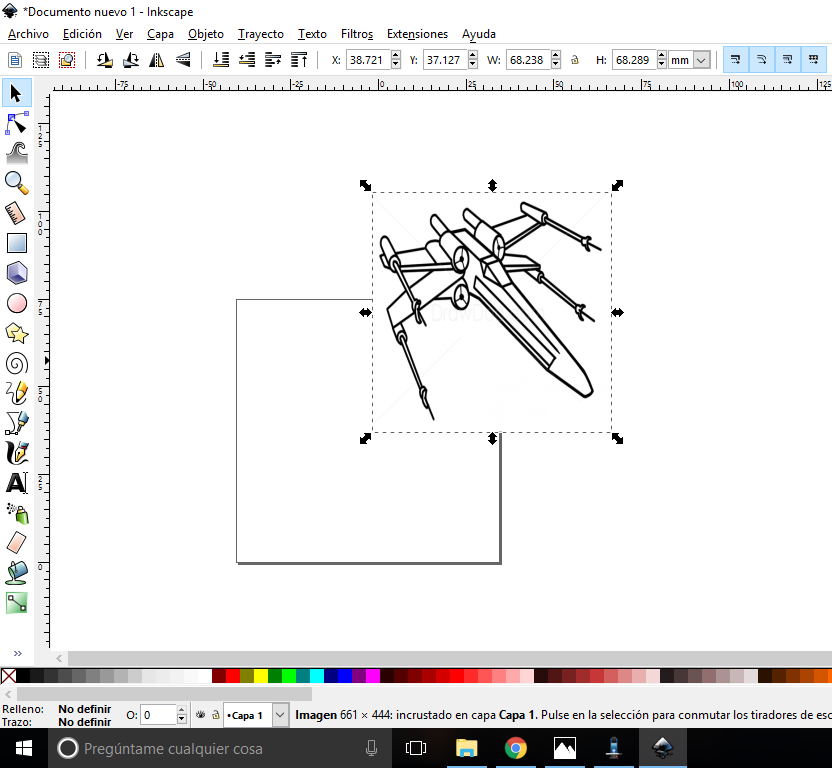Toggle move patterns with object
The height and width of the screenshot is (768, 832).
[814, 59]
